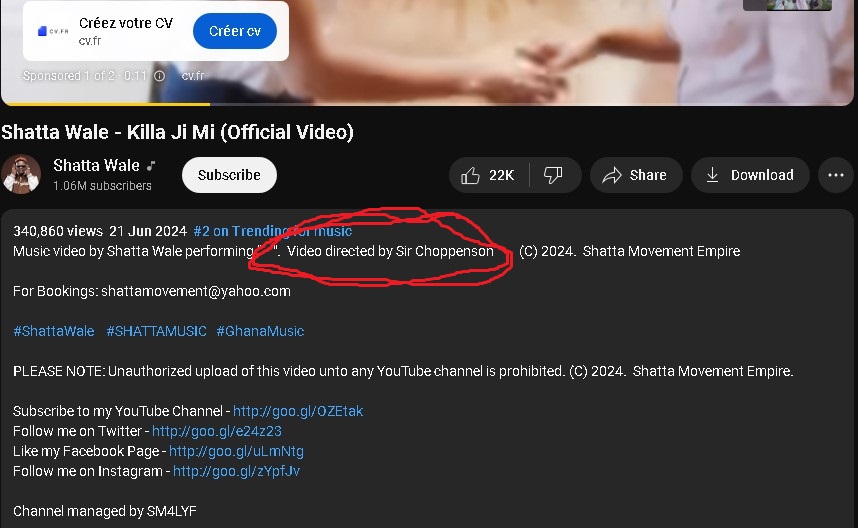Screen dimensions: 858x528
Task: Open Shatta Wale channel avatar
Action: coord(21,175)
